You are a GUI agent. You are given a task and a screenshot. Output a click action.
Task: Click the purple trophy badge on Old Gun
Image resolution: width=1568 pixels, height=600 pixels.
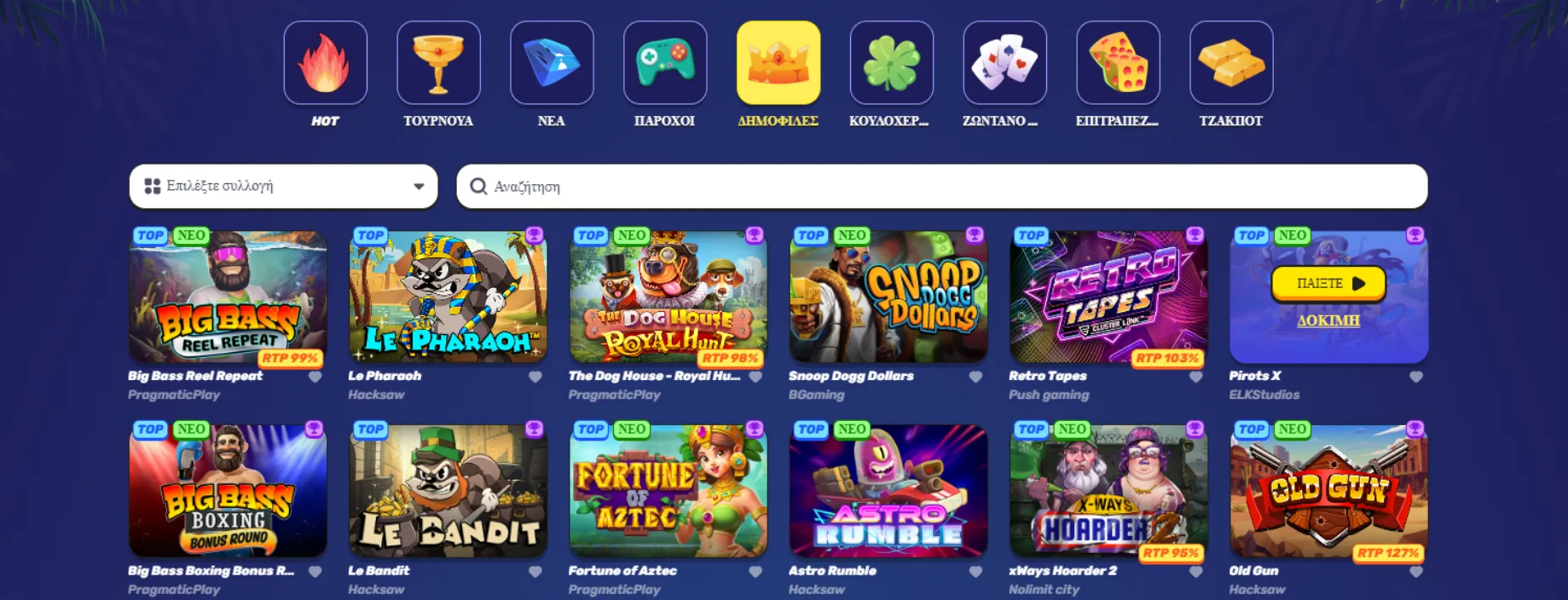(x=1415, y=429)
